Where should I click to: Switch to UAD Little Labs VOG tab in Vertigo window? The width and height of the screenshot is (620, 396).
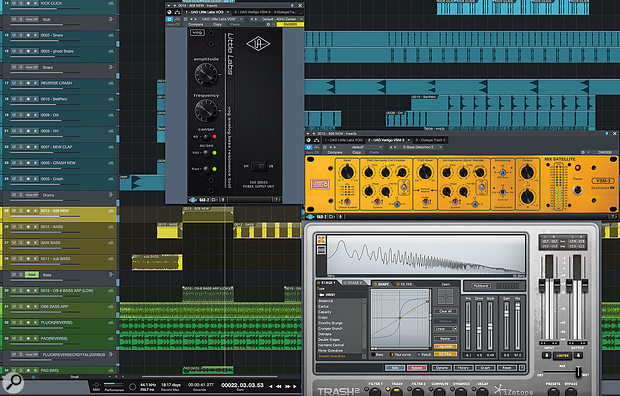click(343, 140)
